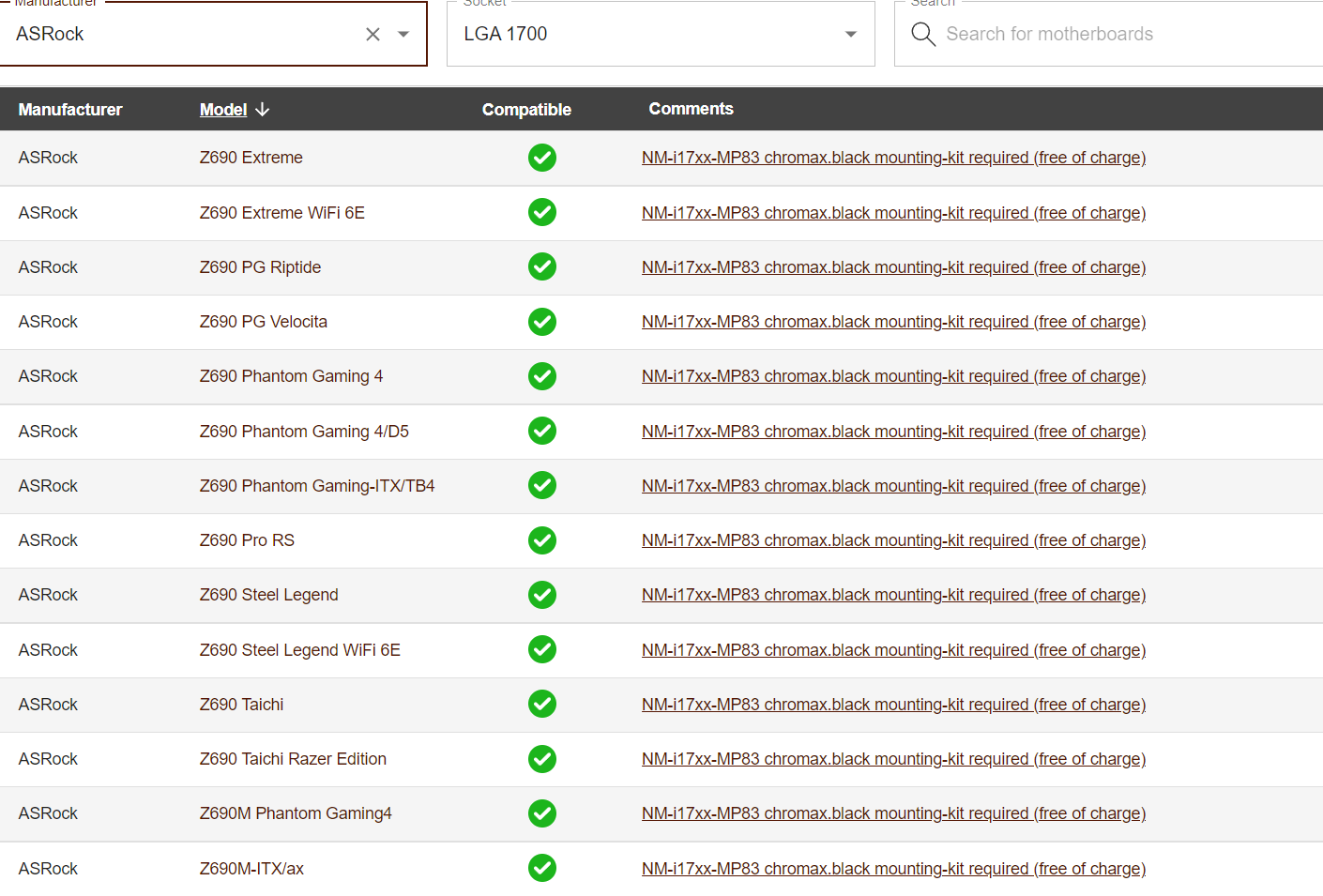Click the Comments column header

pos(692,109)
